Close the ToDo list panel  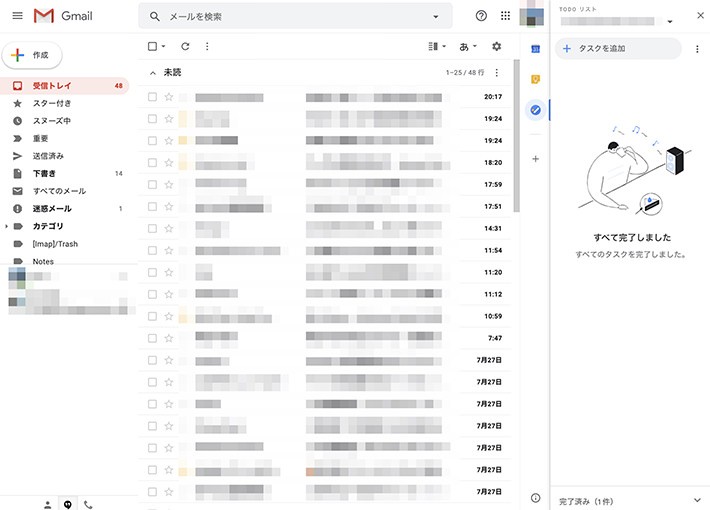pos(700,15)
